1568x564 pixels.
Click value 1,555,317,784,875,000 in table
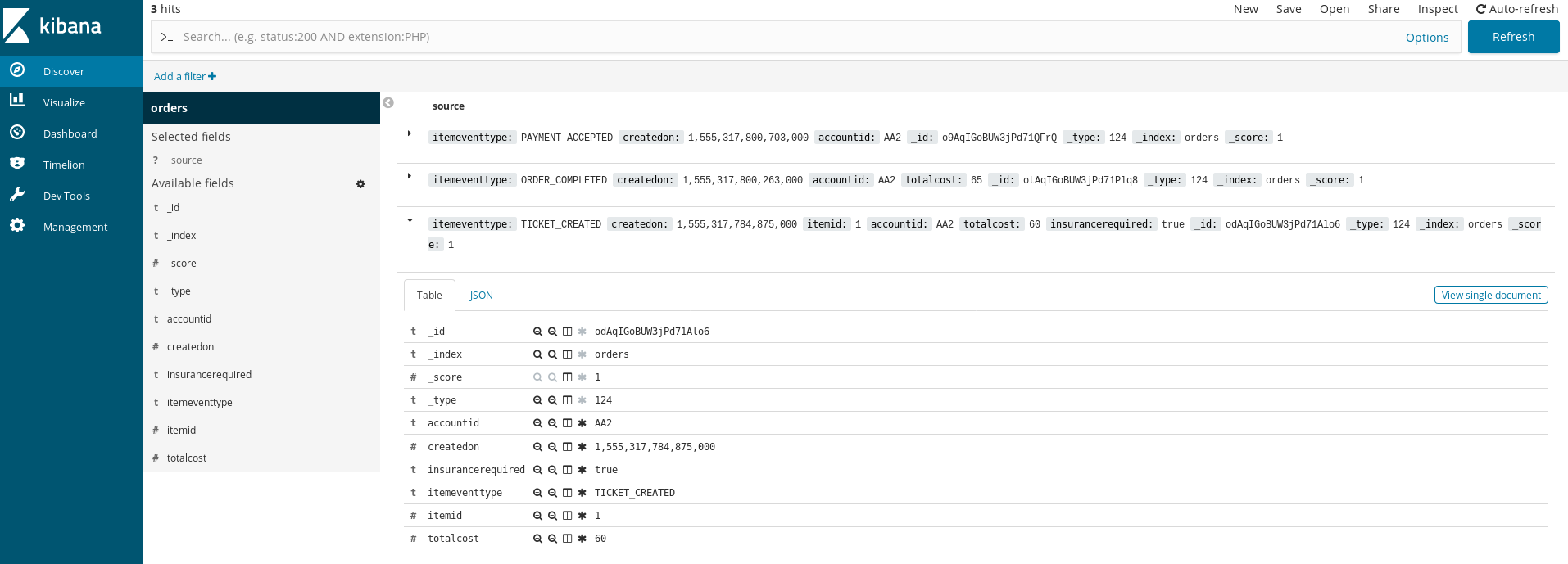(655, 447)
